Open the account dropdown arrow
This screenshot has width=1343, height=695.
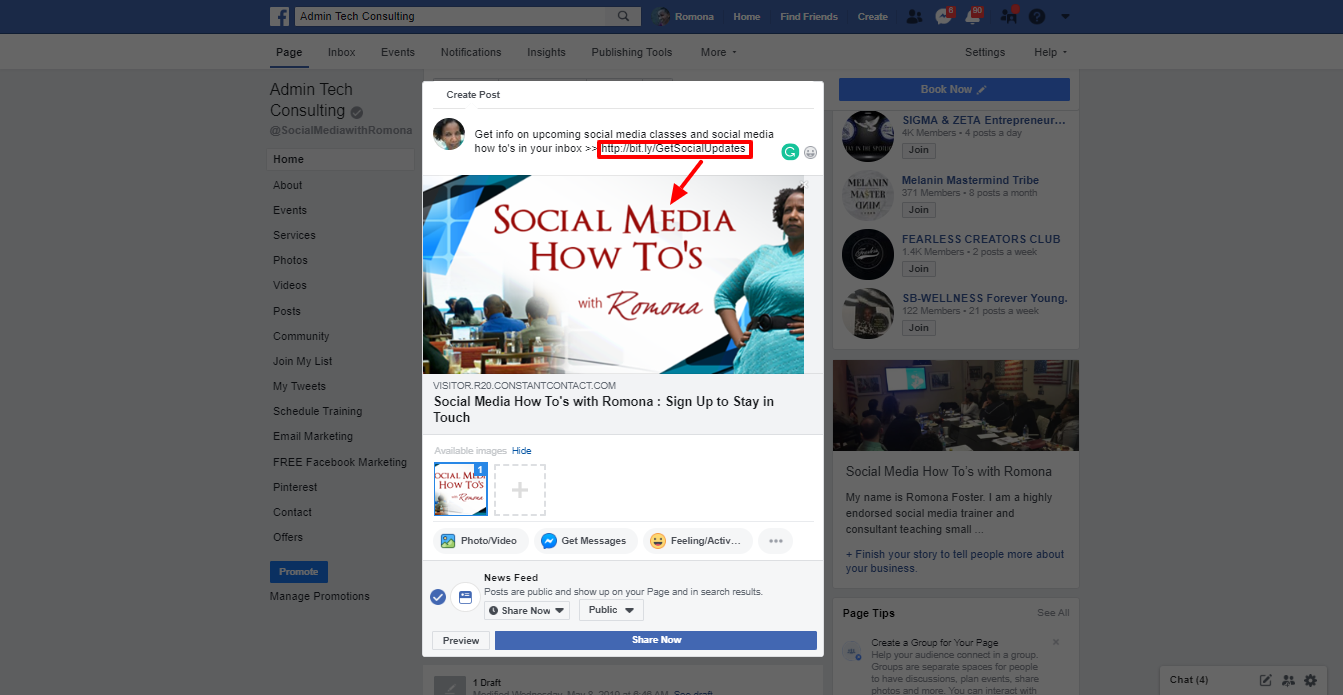(x=1065, y=16)
